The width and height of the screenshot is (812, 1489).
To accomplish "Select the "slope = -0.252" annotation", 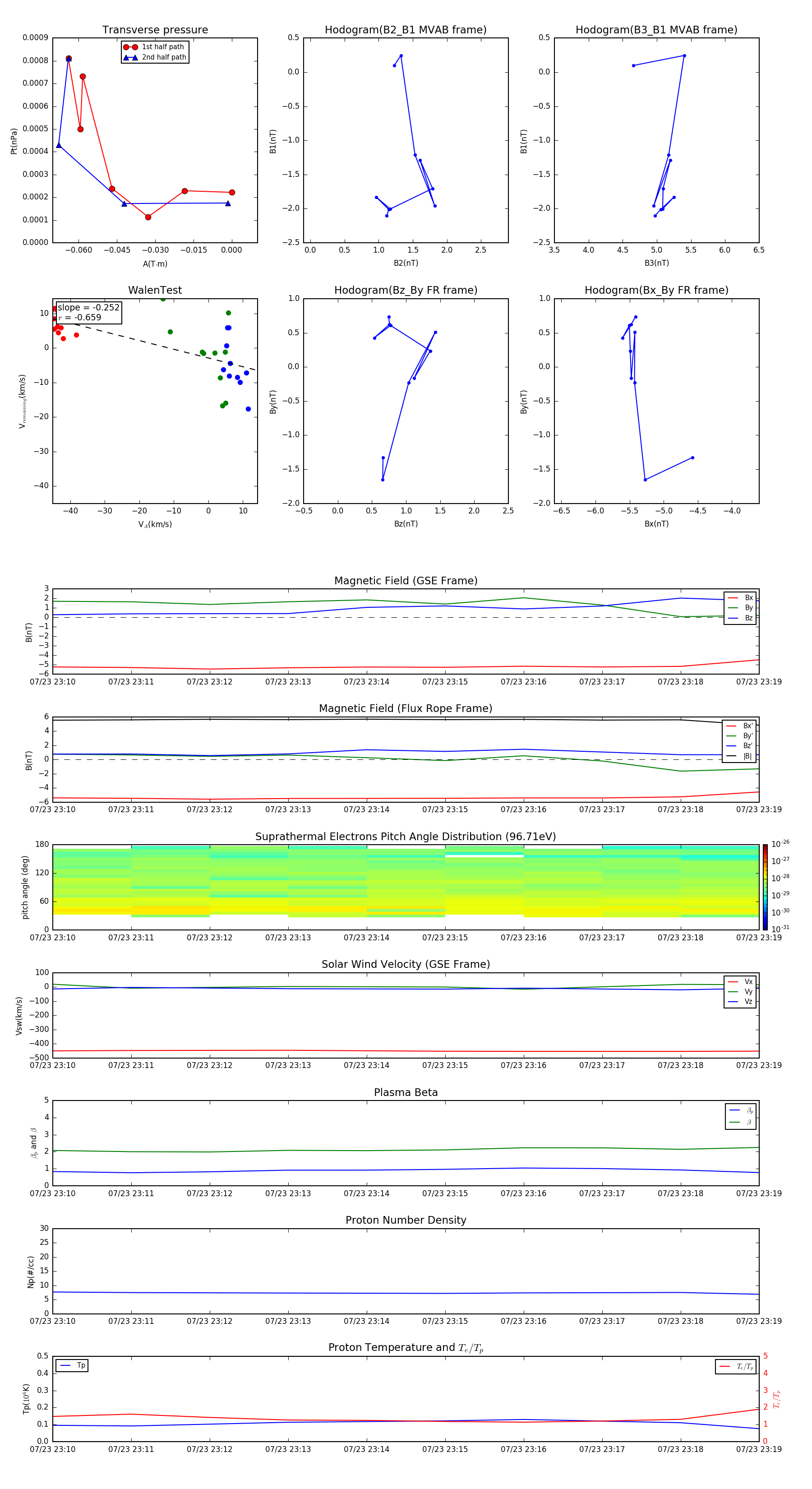I will 88,308.
